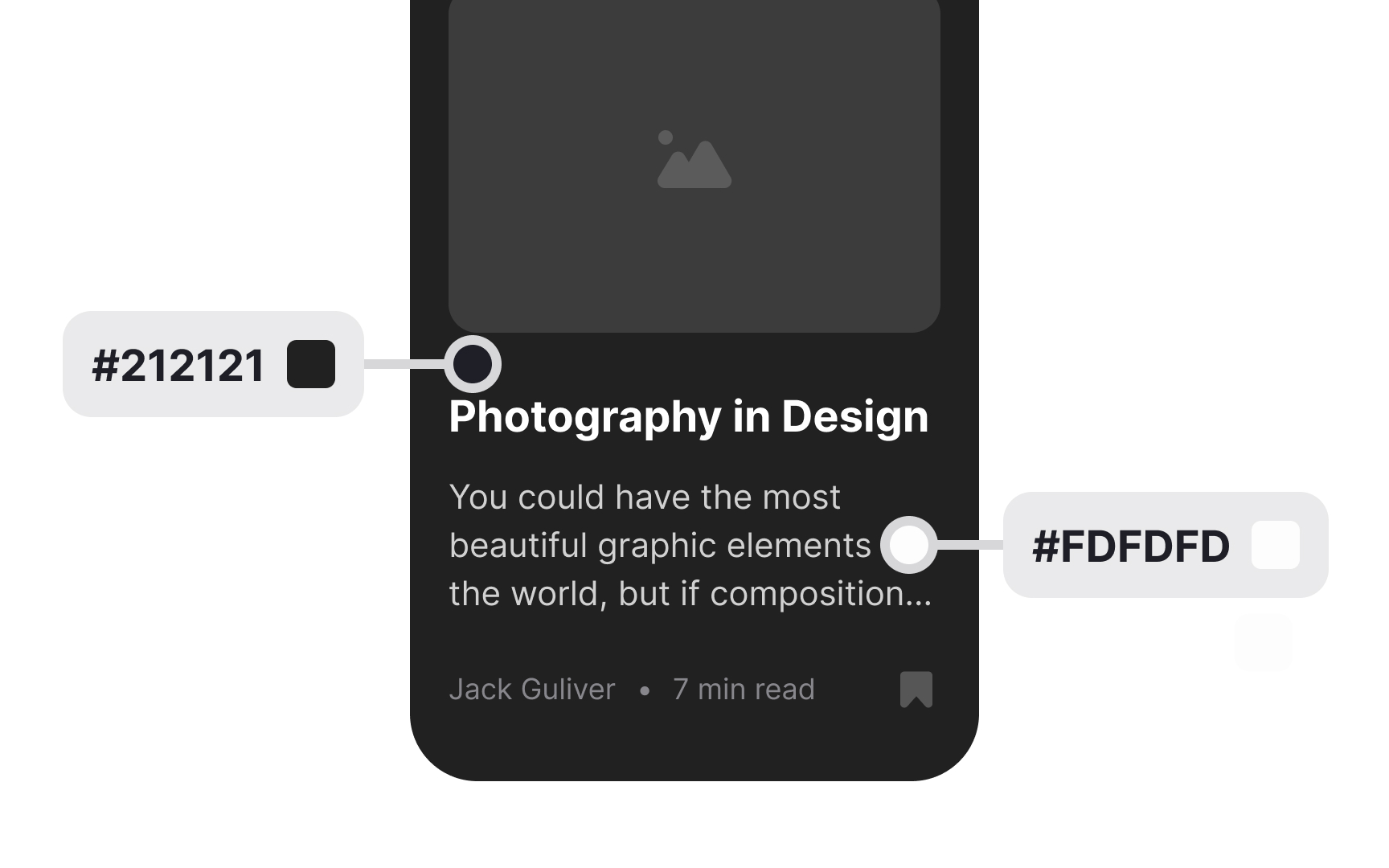The width and height of the screenshot is (1389, 868).
Task: Click the bullet separator after Jack Guliver
Action: click(x=645, y=690)
